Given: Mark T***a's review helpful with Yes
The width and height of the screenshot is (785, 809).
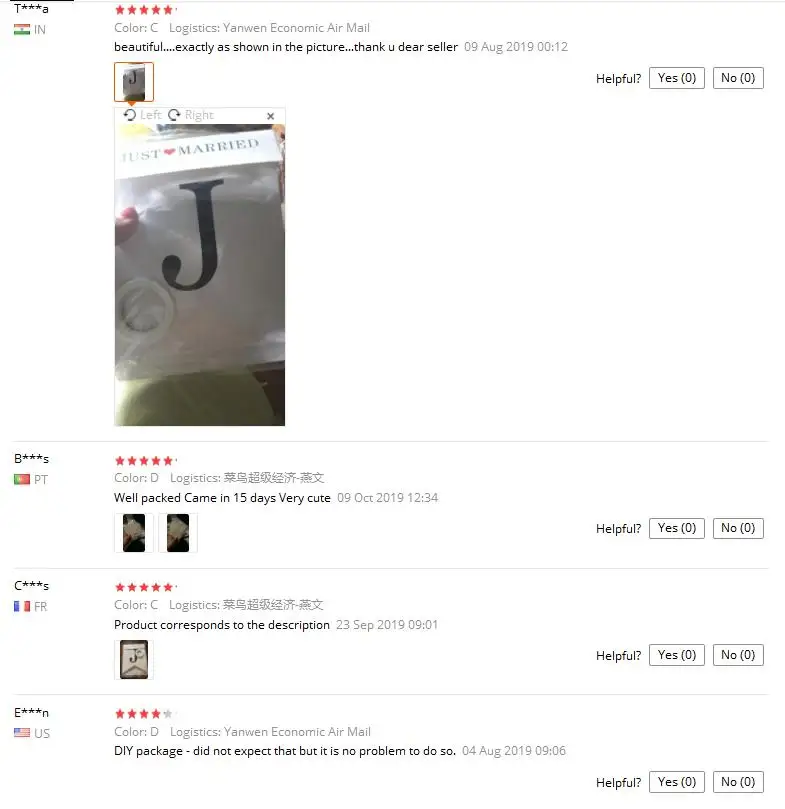Looking at the screenshot, I should click(677, 78).
